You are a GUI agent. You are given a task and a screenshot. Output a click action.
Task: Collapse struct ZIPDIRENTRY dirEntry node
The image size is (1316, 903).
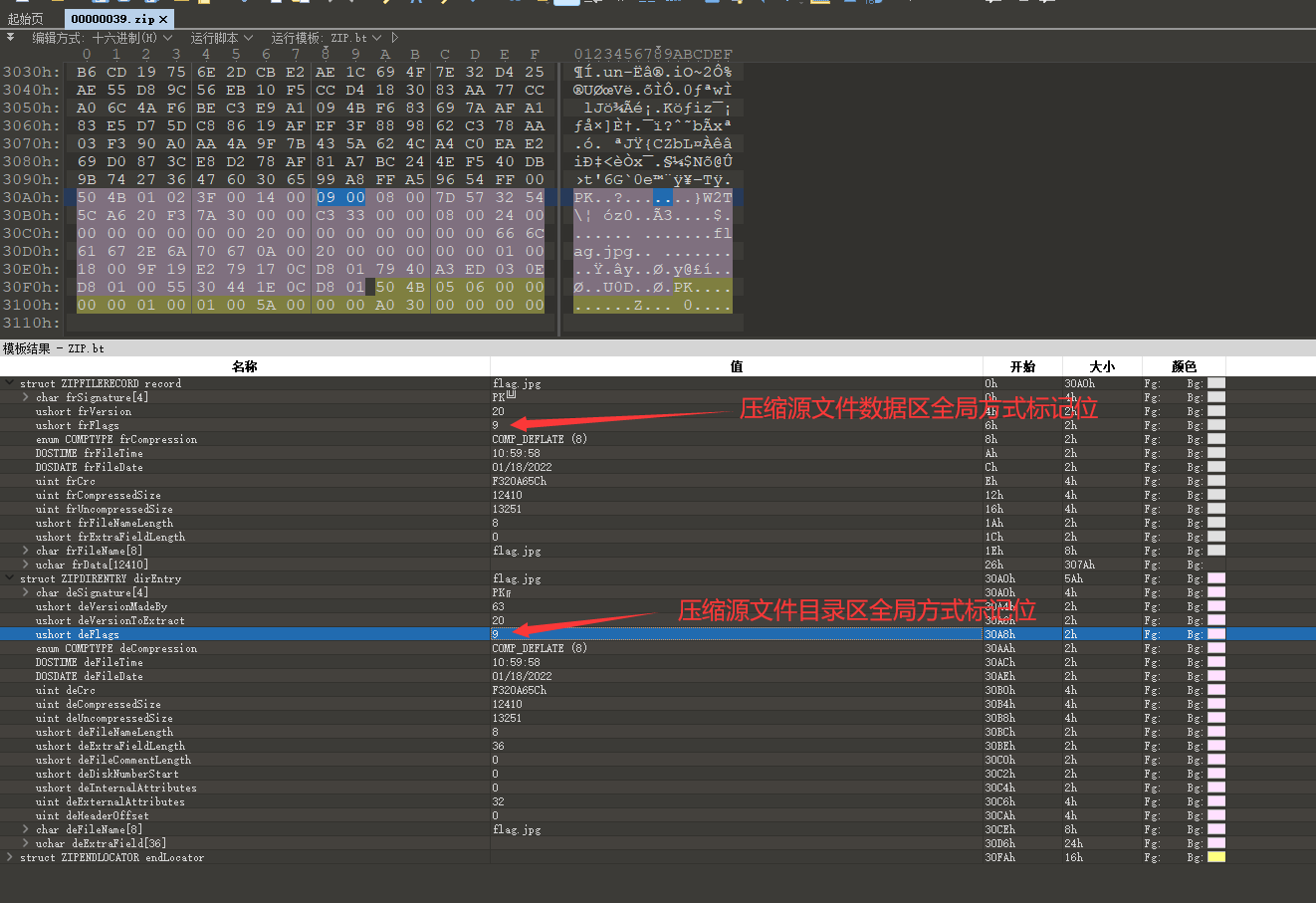tap(10, 578)
